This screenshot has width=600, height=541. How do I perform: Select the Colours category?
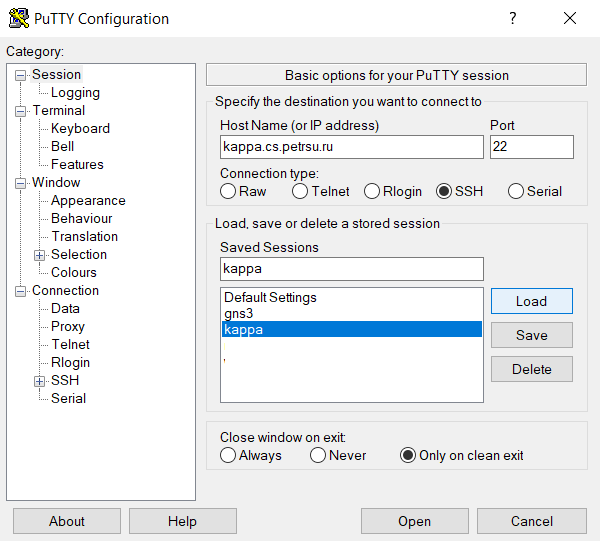[x=74, y=273]
